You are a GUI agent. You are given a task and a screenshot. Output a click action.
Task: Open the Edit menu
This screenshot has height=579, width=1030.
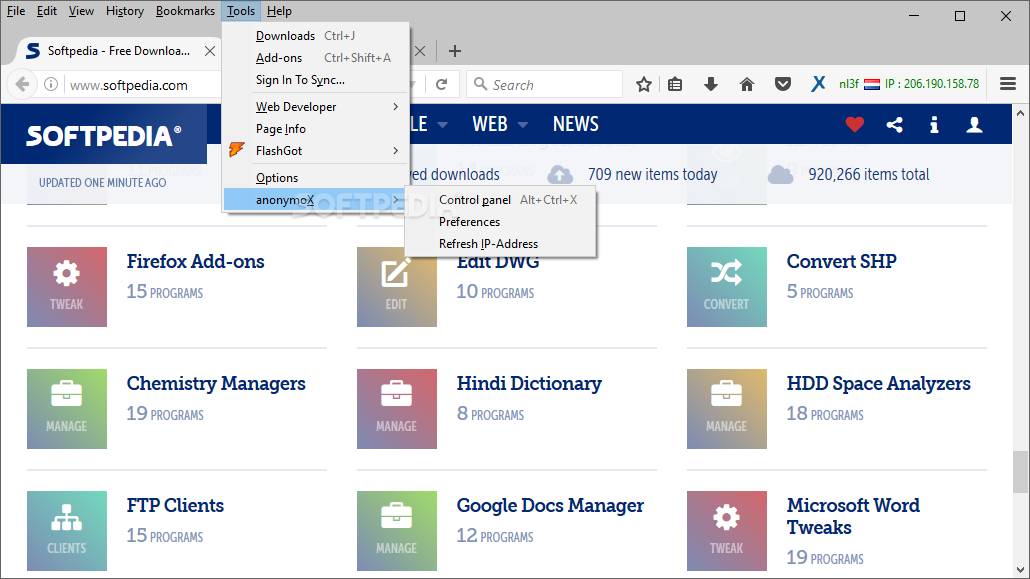(47, 11)
